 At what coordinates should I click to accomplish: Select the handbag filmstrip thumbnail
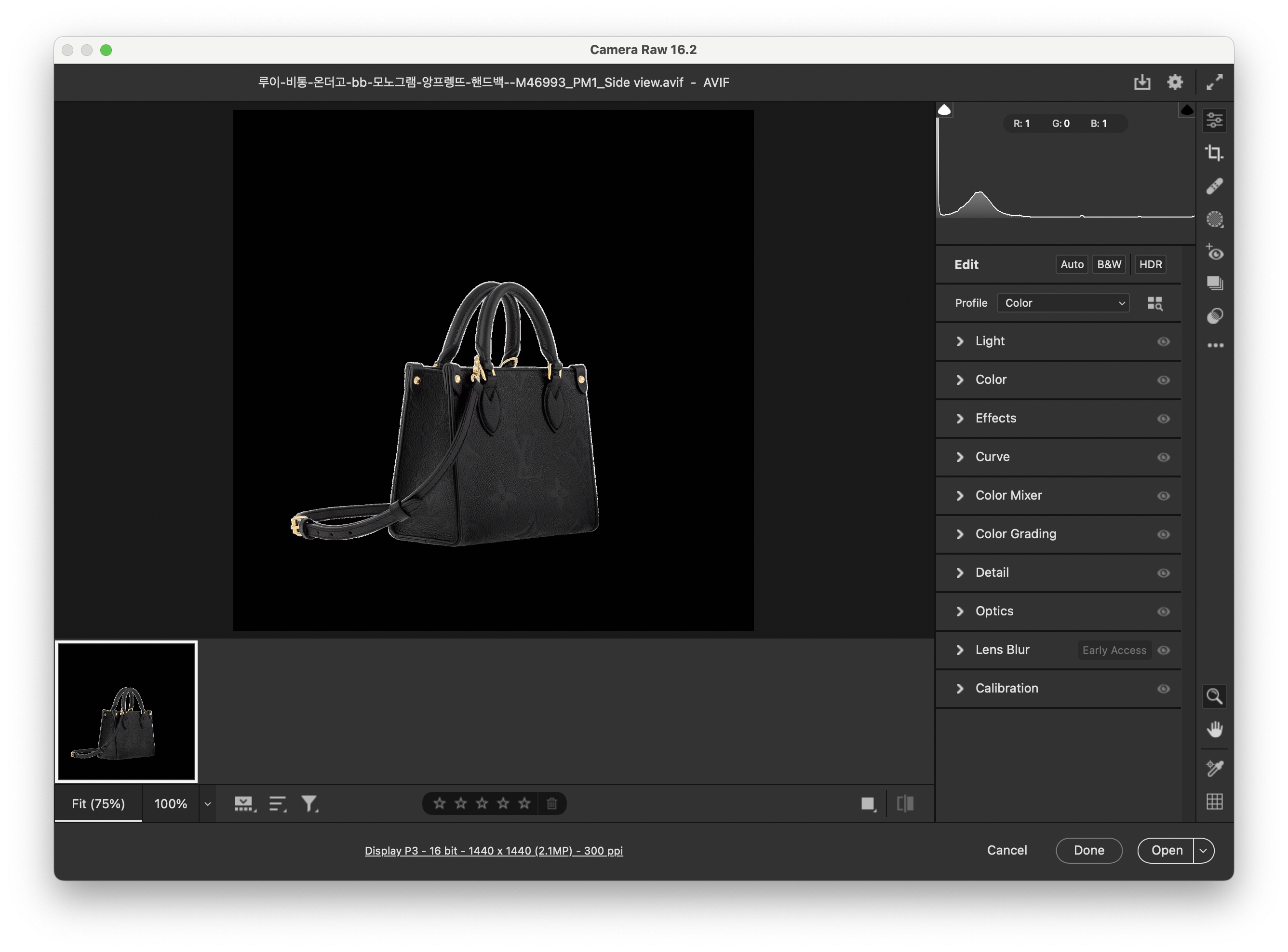(126, 712)
